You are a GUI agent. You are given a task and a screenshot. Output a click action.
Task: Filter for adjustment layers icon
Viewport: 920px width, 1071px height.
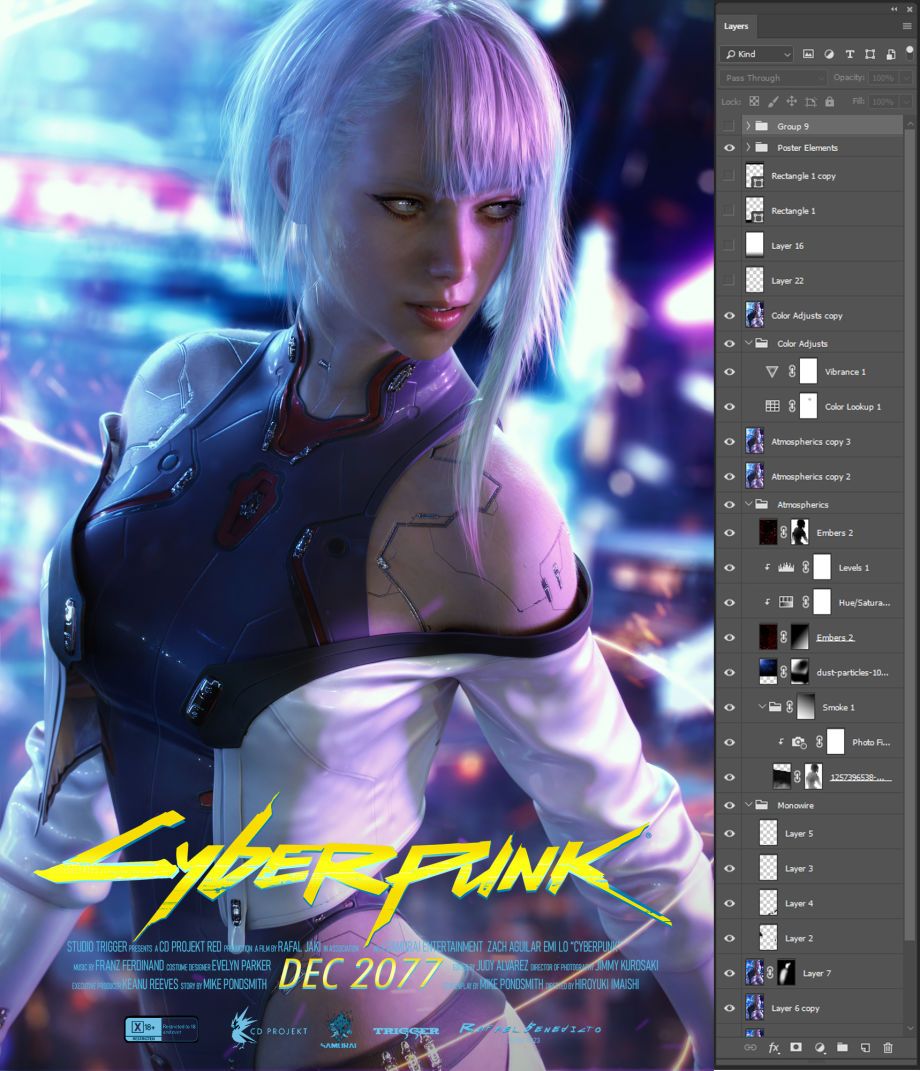pyautogui.click(x=829, y=54)
